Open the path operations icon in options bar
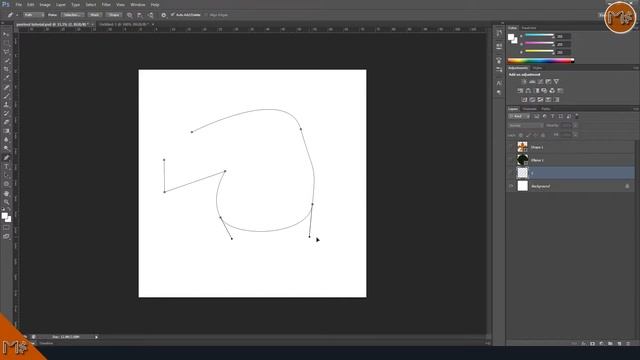The image size is (640, 360). [129, 15]
